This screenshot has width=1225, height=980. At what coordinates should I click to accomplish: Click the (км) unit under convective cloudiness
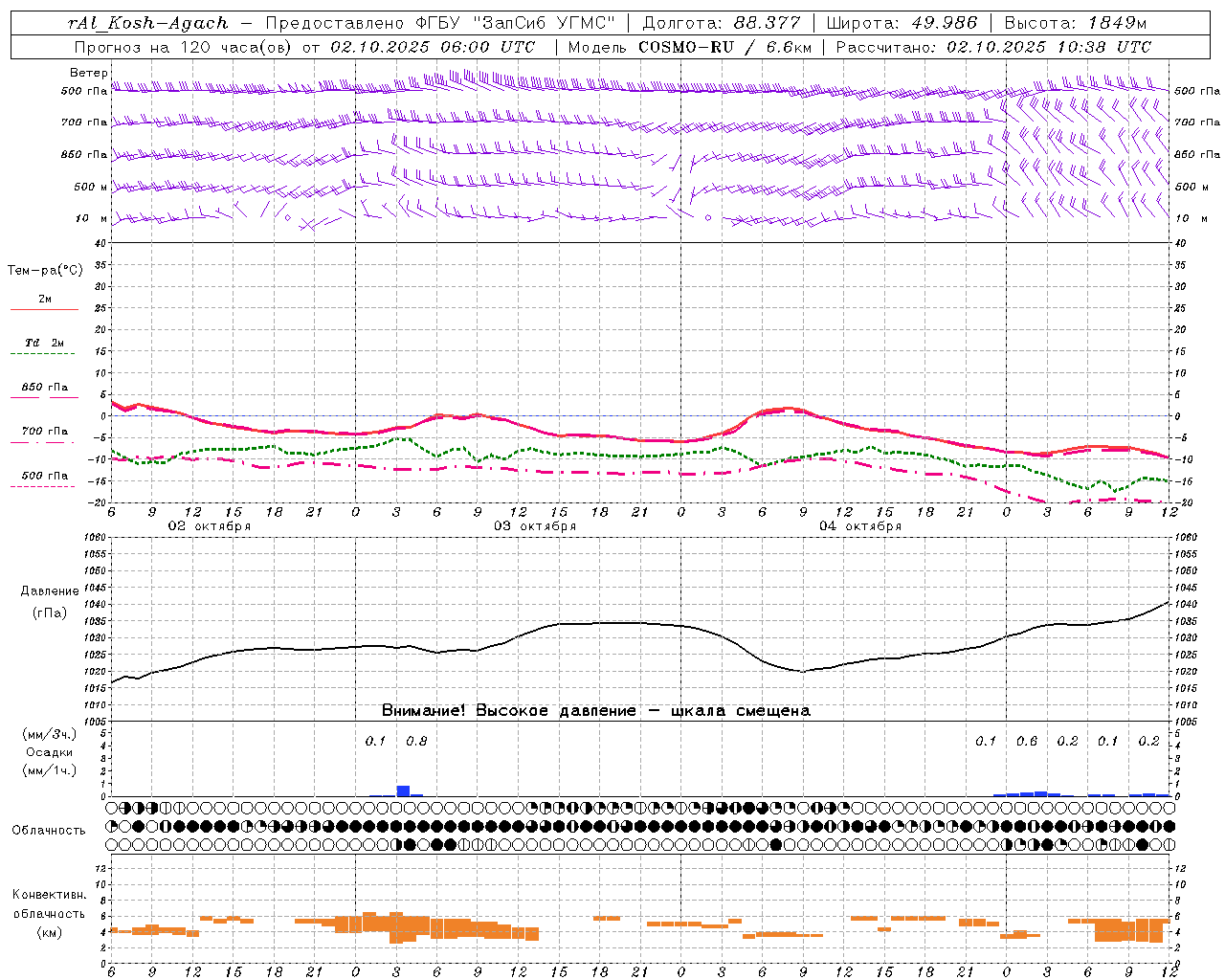click(50, 933)
